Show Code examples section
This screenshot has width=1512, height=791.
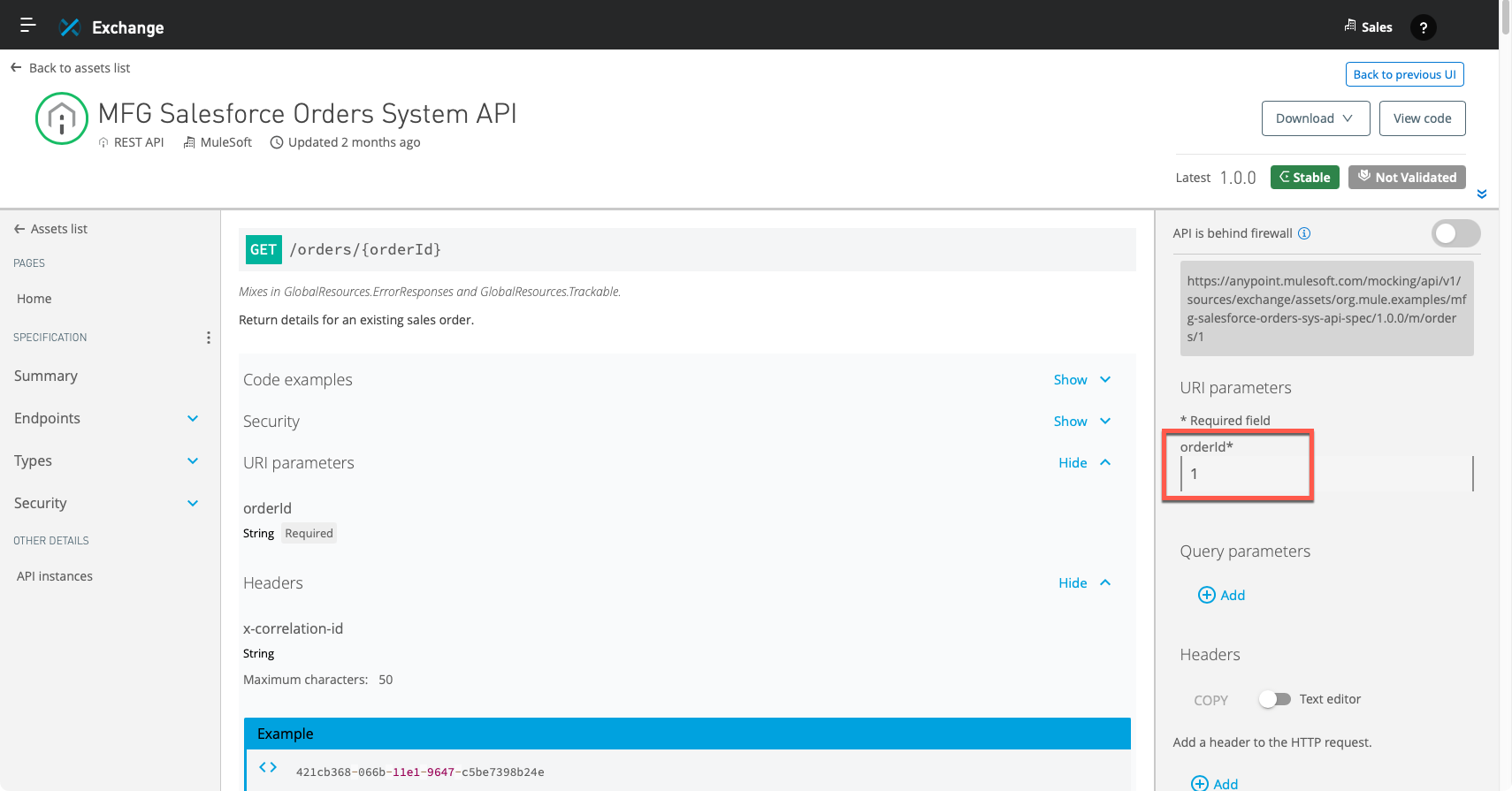pos(1081,380)
